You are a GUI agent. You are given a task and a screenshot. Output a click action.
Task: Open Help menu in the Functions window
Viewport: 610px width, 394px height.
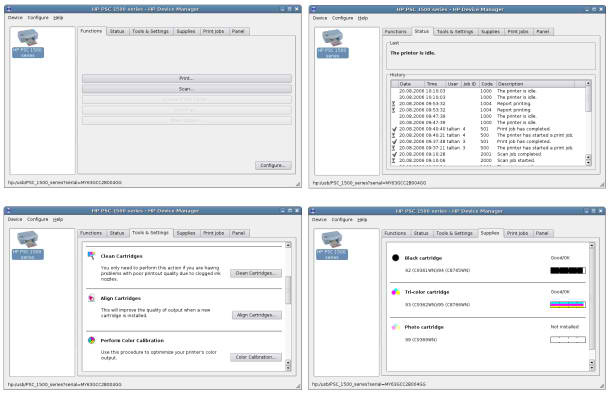58,18
